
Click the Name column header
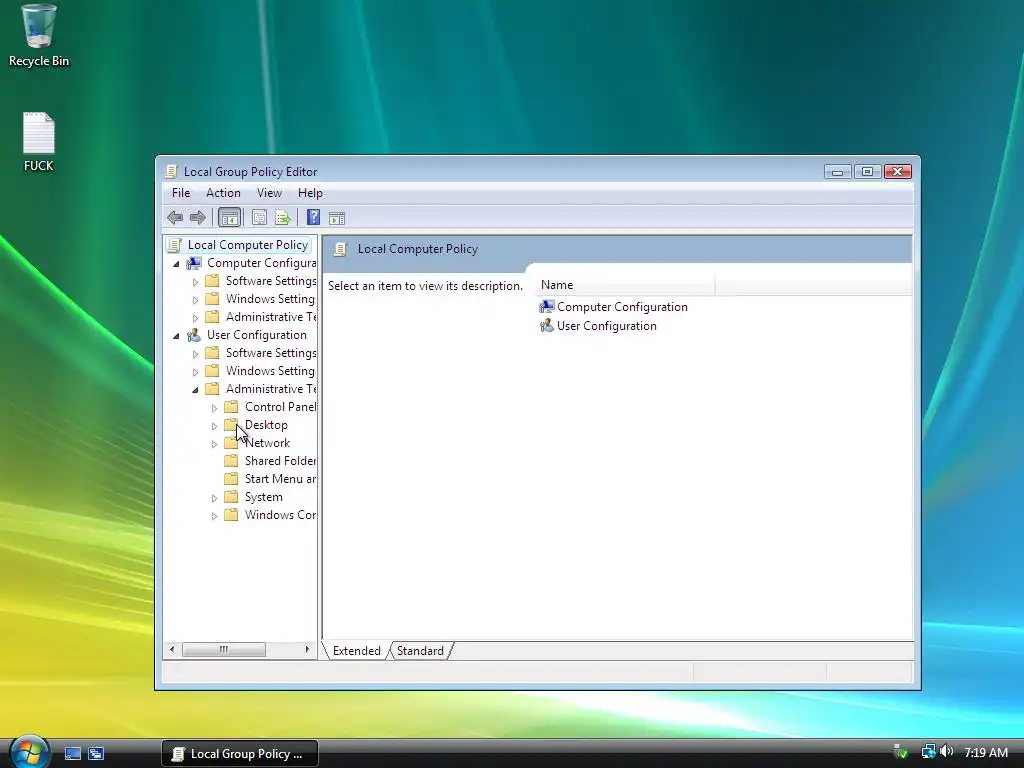(624, 285)
